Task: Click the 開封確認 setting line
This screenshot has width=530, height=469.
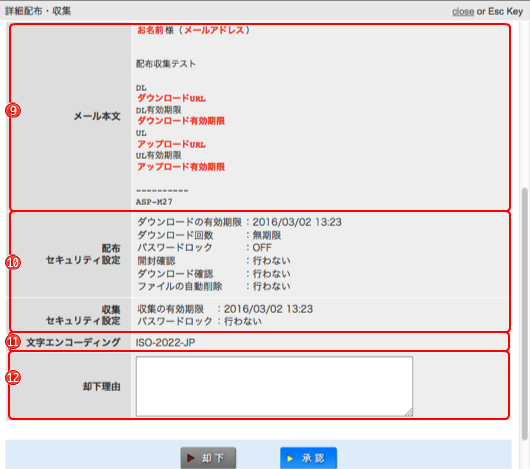Action: pos(214,261)
